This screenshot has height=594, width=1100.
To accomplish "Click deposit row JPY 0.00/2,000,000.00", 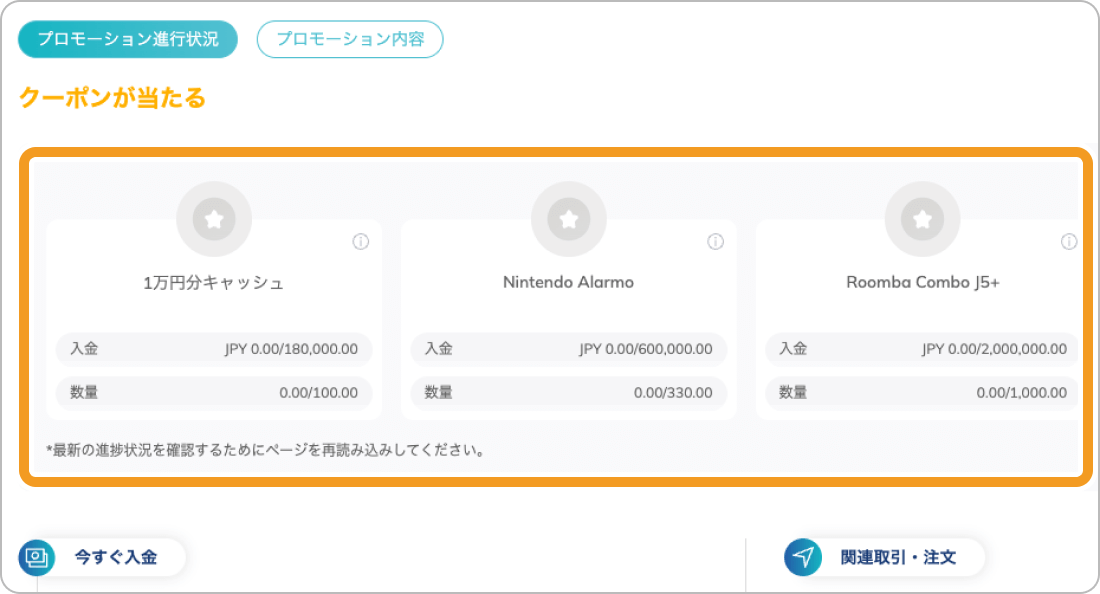I will click(x=922, y=349).
